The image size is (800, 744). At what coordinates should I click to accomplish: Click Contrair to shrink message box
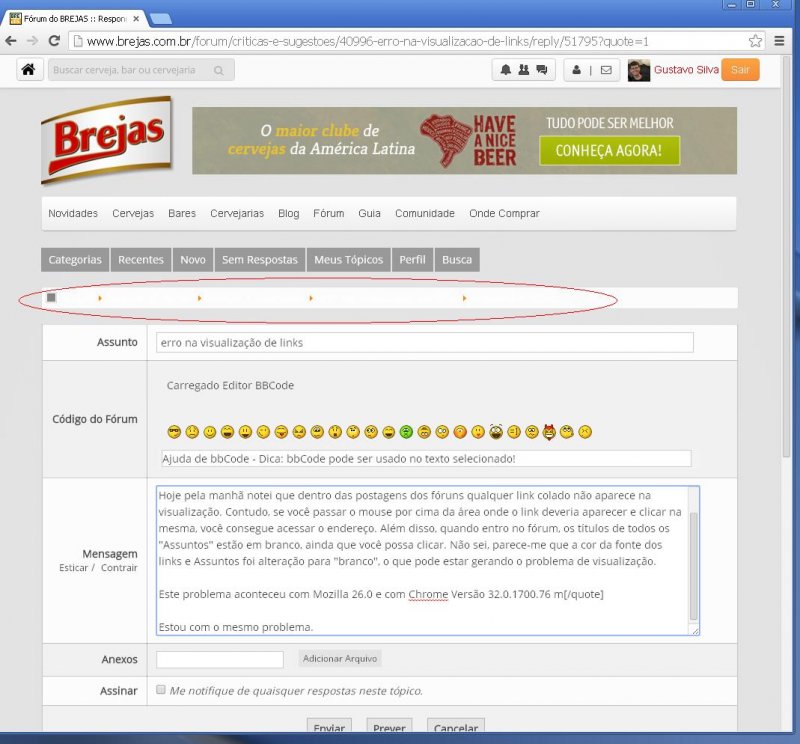pyautogui.click(x=119, y=568)
